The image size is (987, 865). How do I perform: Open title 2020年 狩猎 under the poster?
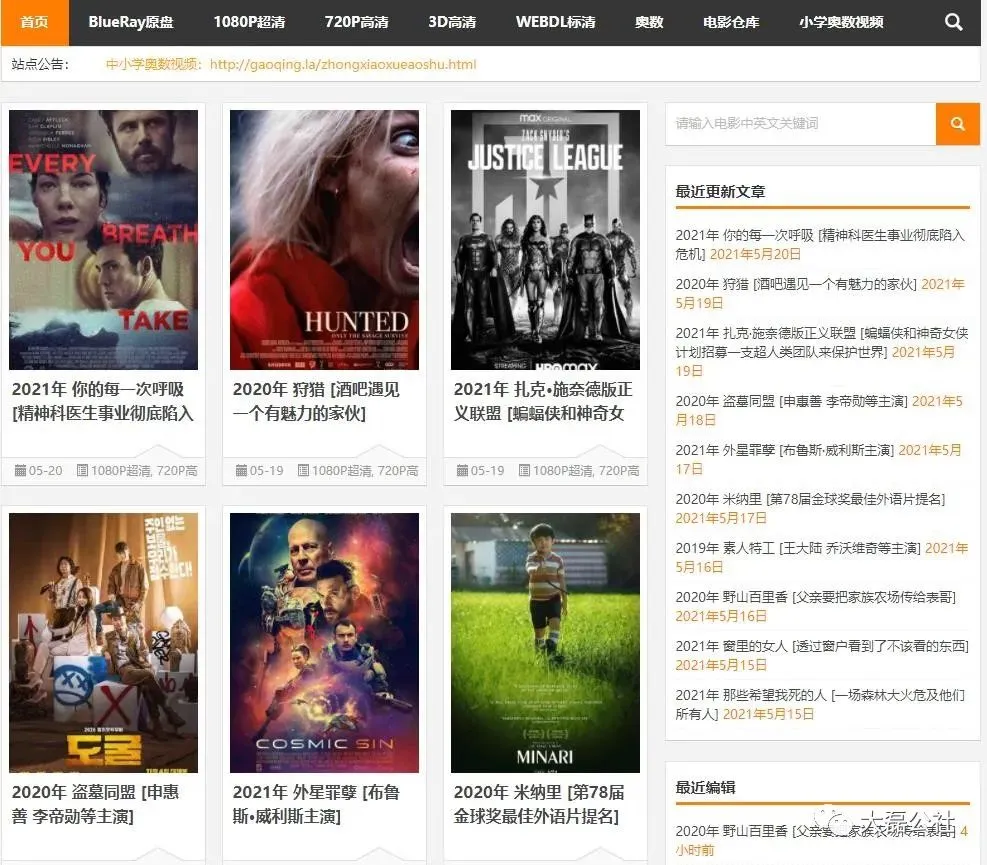tap(316, 401)
